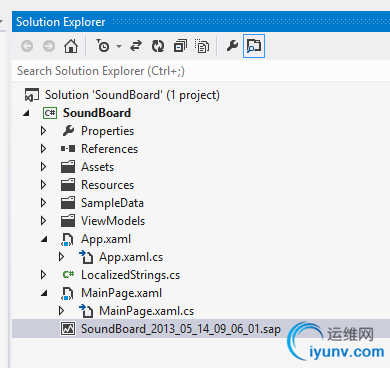The image size is (390, 368).
Task: Refresh the Solution Explorer
Action: tap(158, 46)
